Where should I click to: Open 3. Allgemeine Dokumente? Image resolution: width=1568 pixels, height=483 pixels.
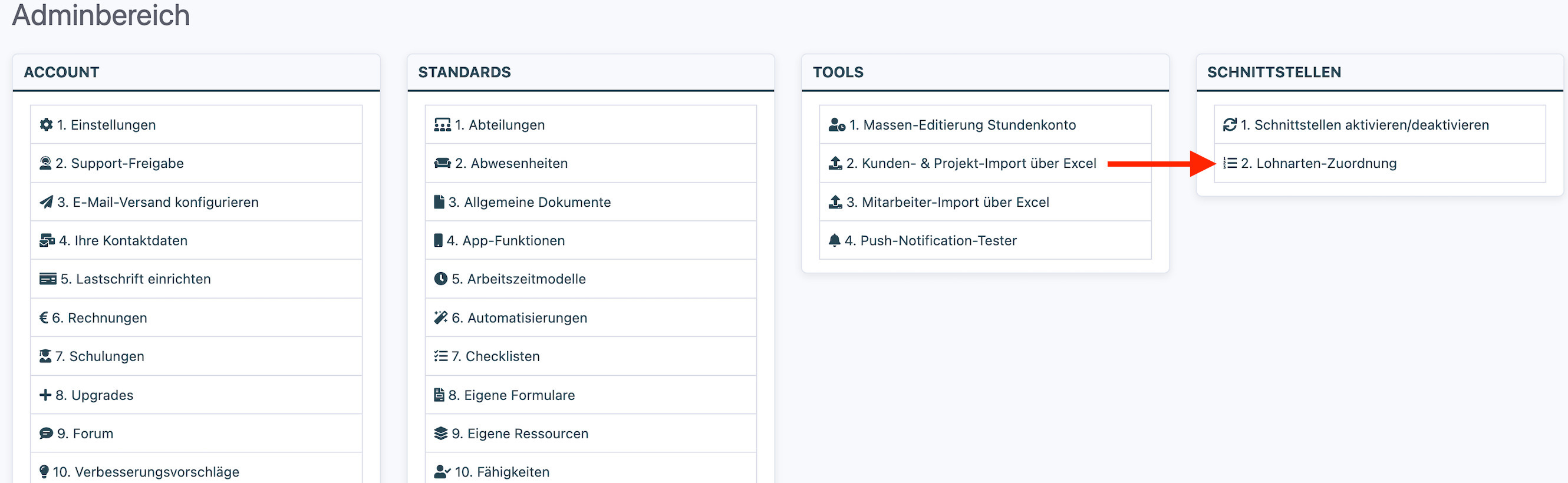point(591,202)
